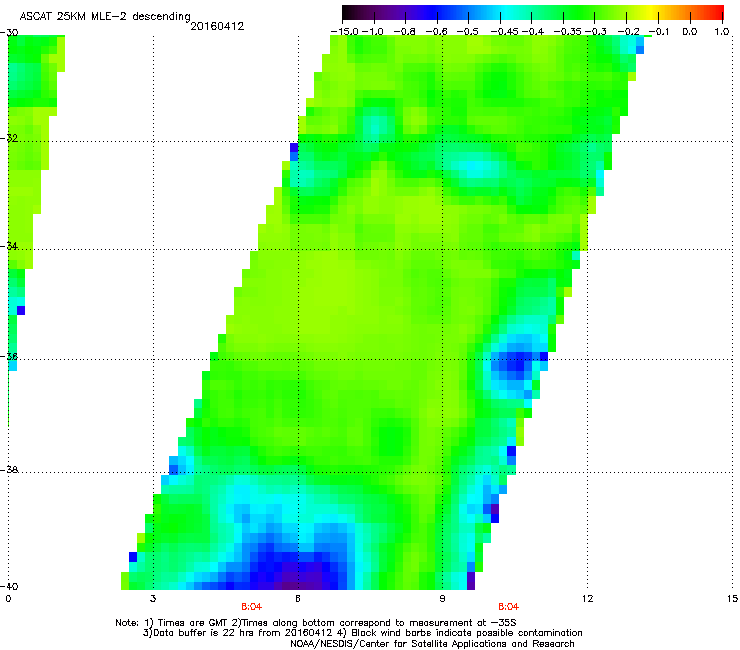Click the color bar label '-0.8'
This screenshot has height=650, width=740.
click(405, 32)
